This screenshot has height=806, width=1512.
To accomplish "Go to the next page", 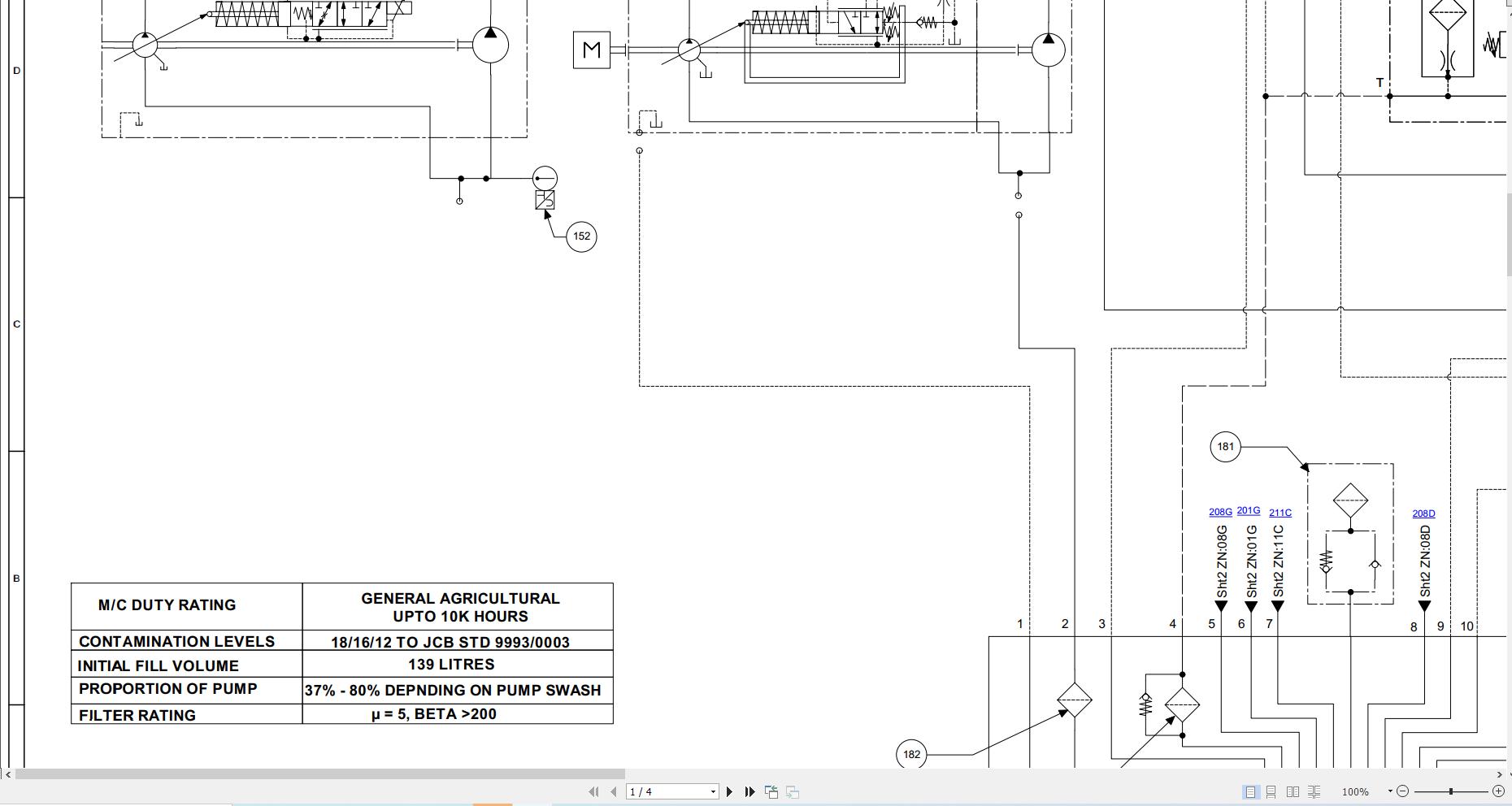I will pos(729,791).
